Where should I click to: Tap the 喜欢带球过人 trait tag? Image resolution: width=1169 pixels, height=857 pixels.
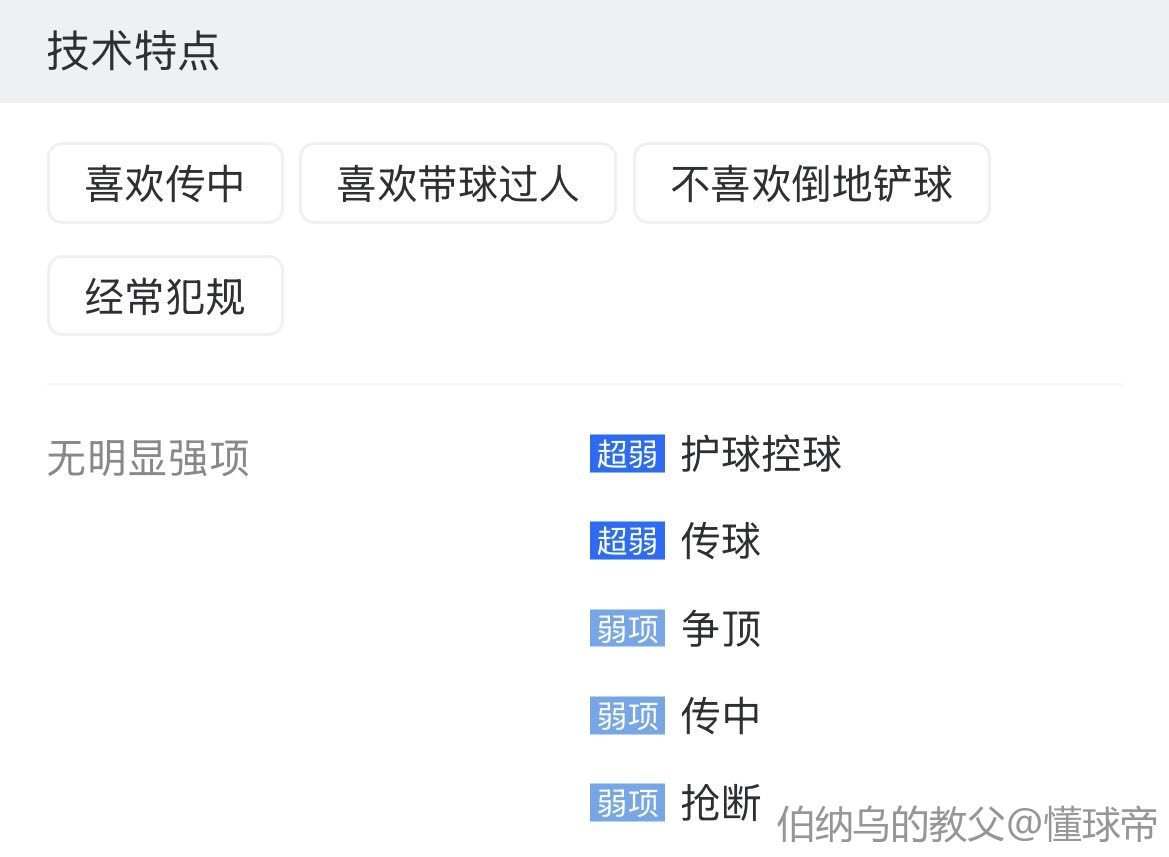pyautogui.click(x=457, y=184)
